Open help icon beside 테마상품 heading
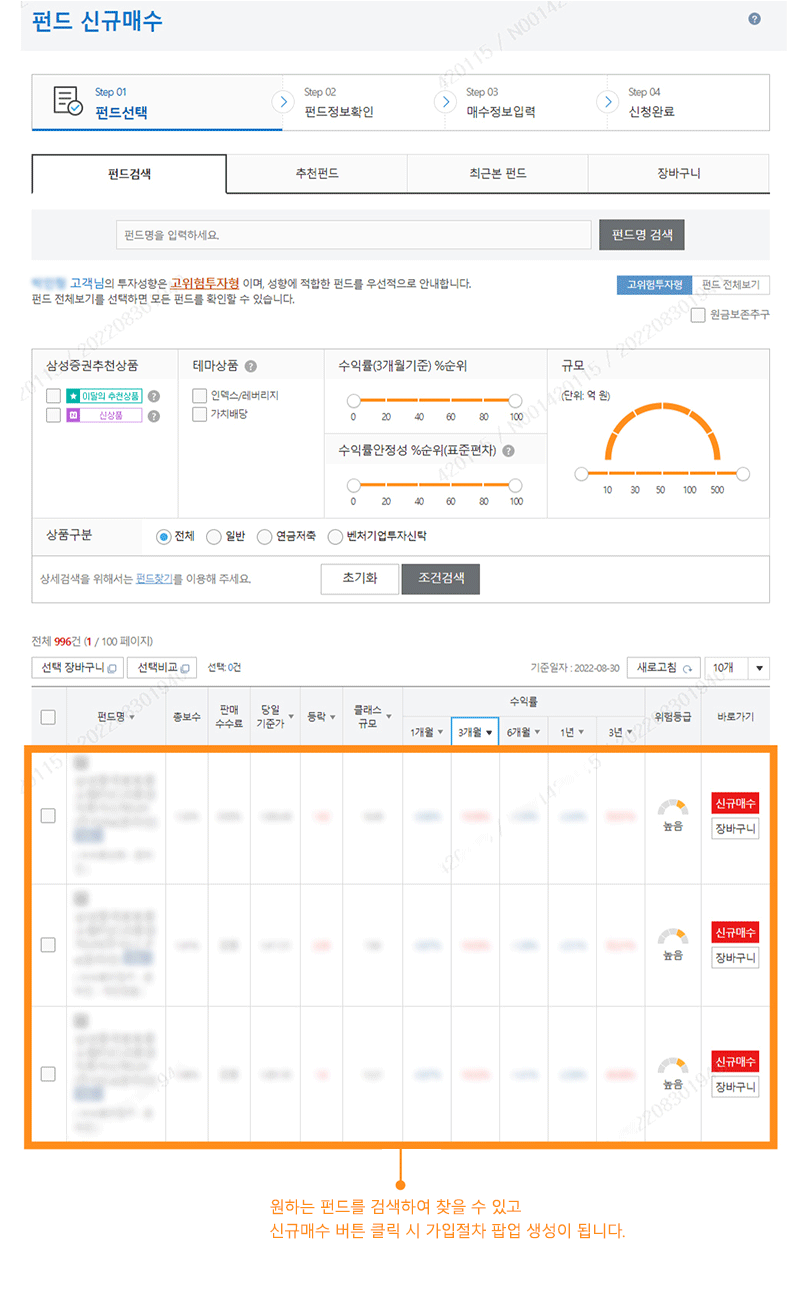The height and width of the screenshot is (1312, 800). click(250, 366)
